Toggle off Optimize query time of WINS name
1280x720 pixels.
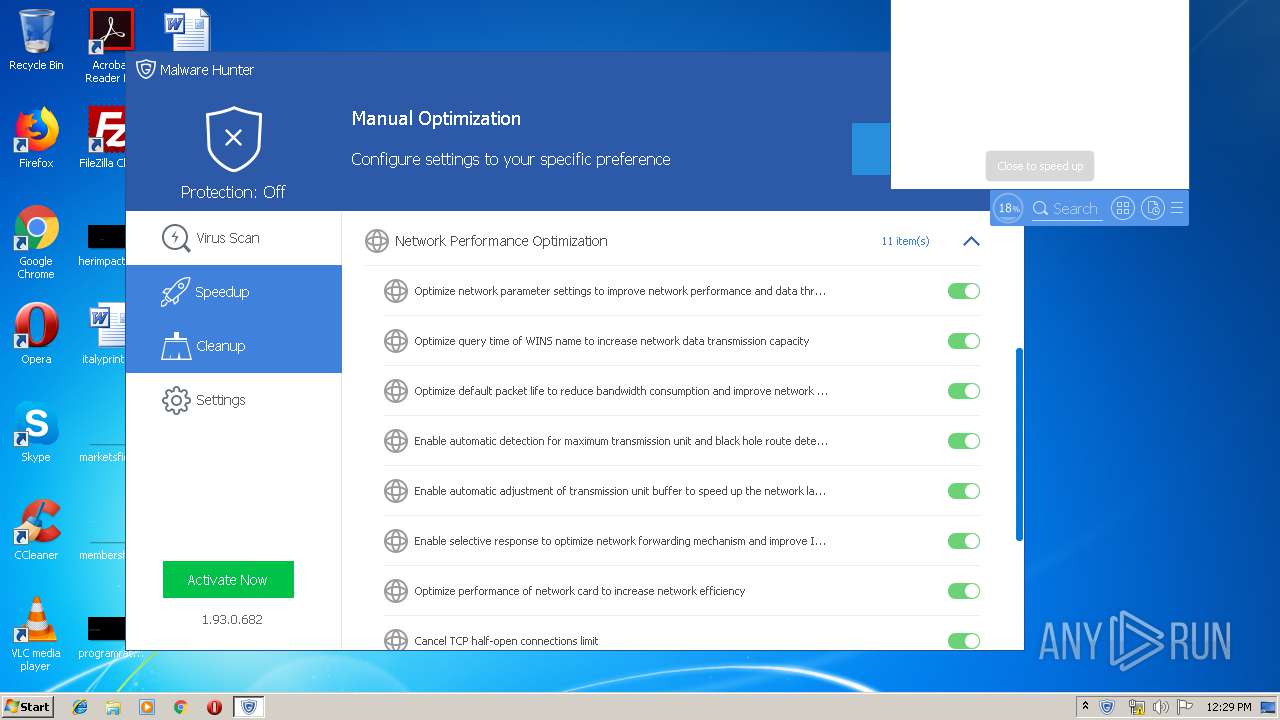pyautogui.click(x=964, y=341)
